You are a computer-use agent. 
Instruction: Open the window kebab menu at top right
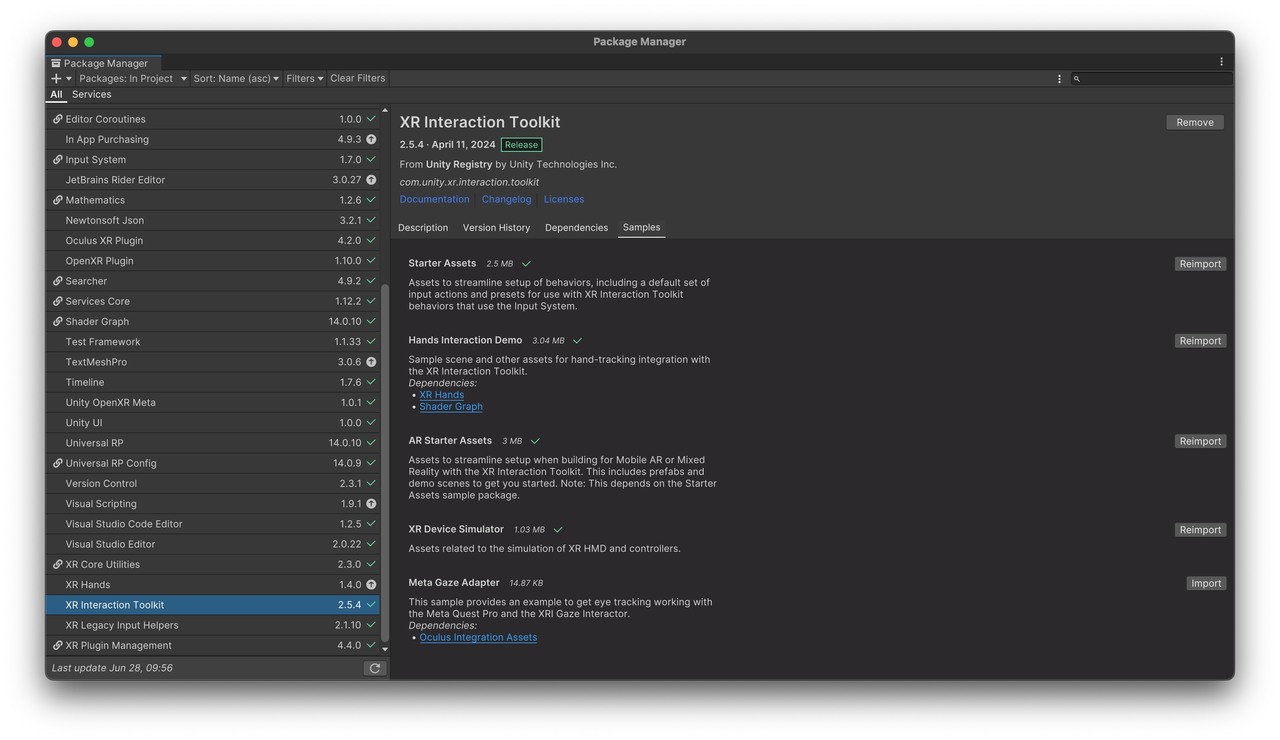(x=1221, y=62)
